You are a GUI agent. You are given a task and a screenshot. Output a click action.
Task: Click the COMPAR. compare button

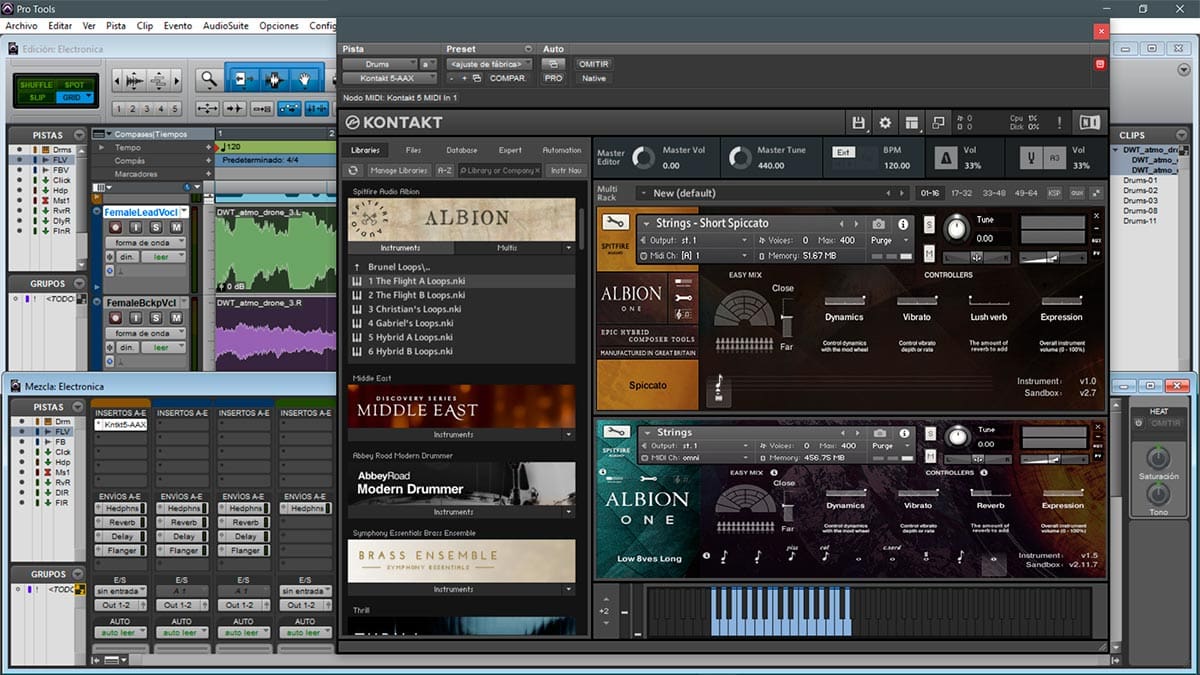pyautogui.click(x=508, y=78)
